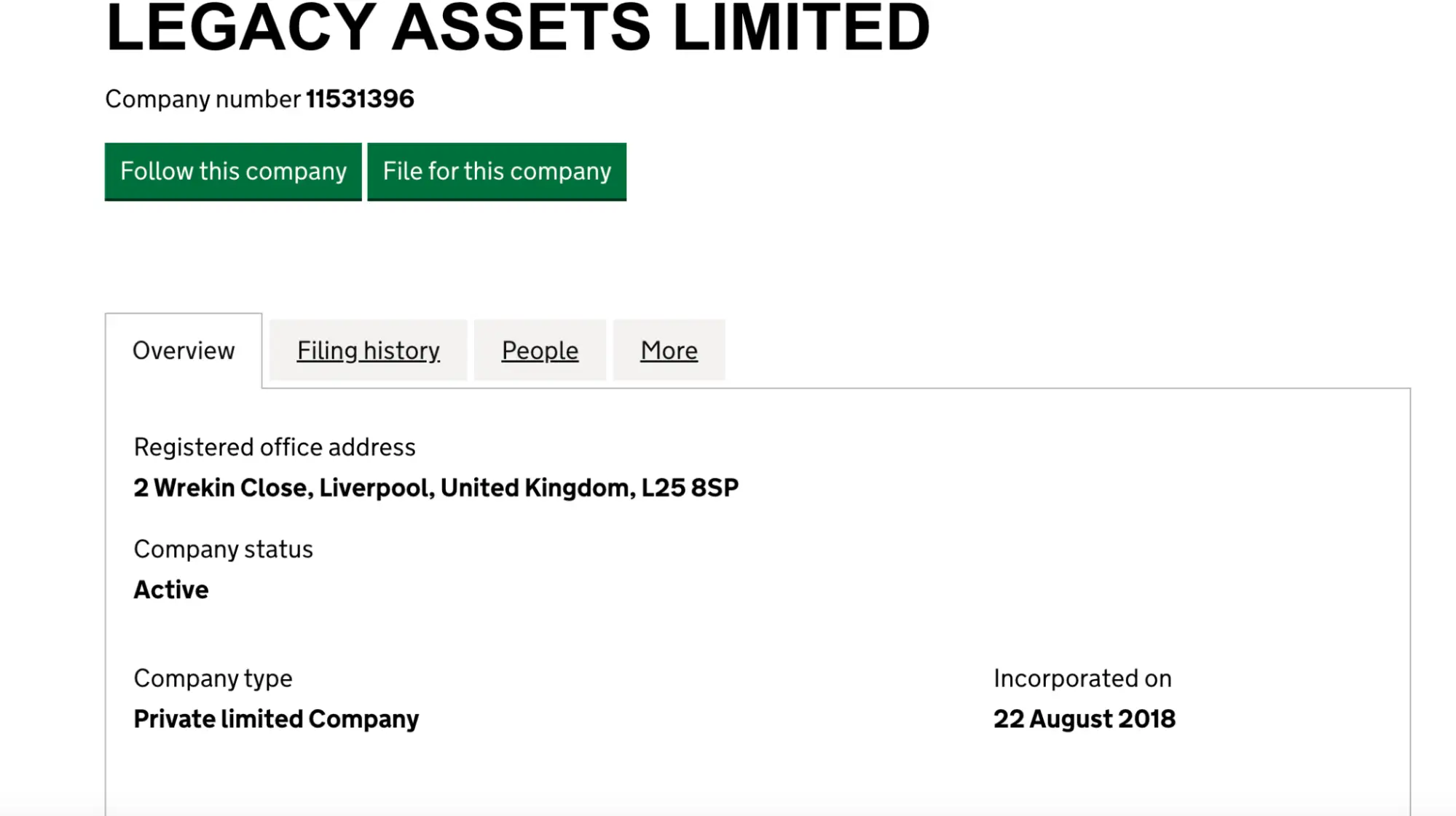Click the incorporation date 22 August 2018

click(1085, 718)
